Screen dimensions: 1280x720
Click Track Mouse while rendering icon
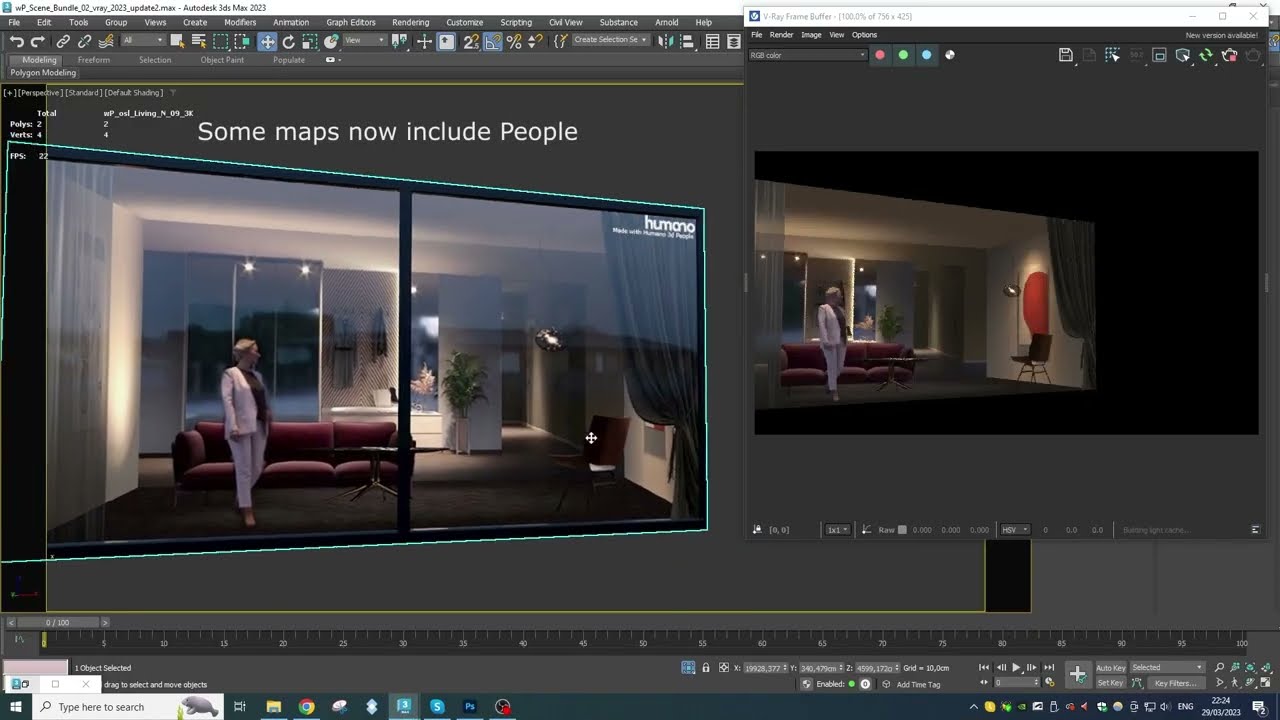point(1112,55)
